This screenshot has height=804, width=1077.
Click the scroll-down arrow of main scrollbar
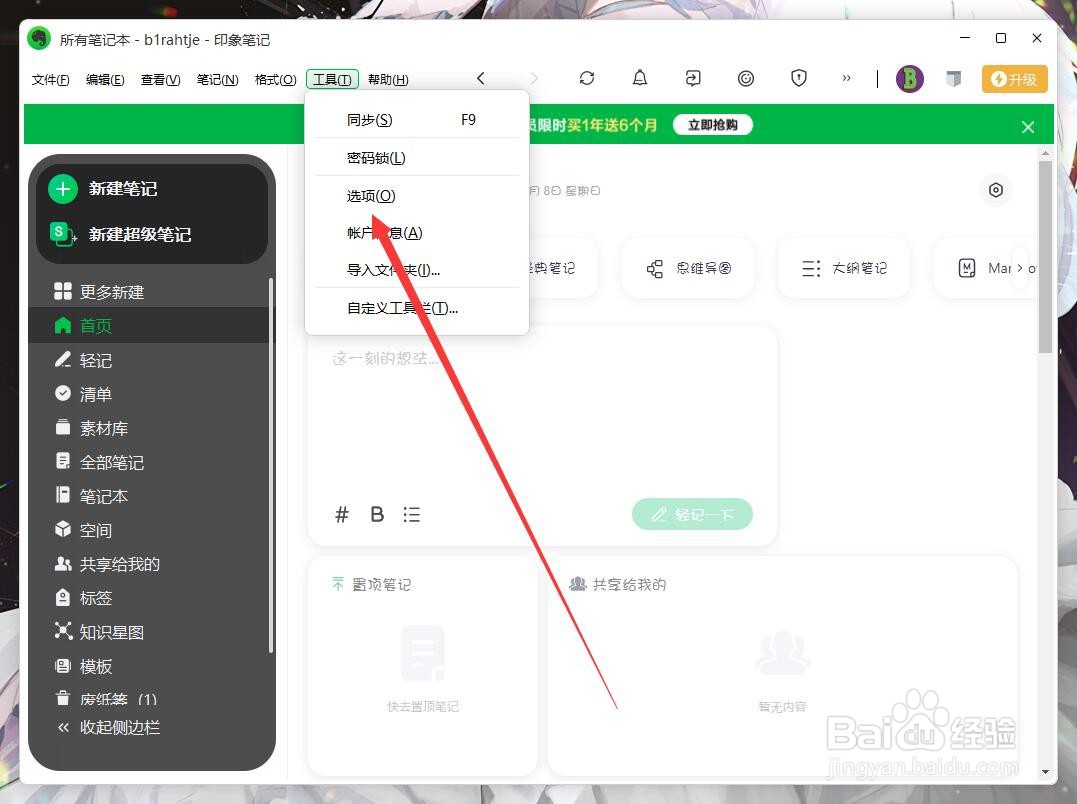point(1045,772)
